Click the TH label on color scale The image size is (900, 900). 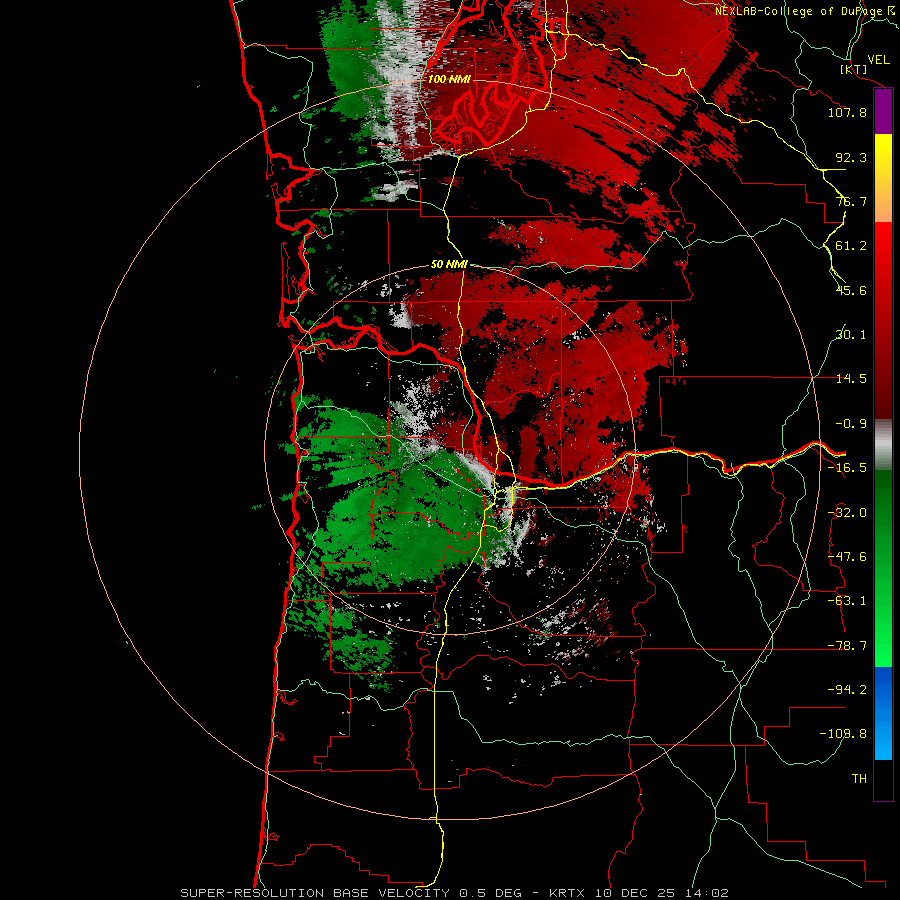pos(859,779)
